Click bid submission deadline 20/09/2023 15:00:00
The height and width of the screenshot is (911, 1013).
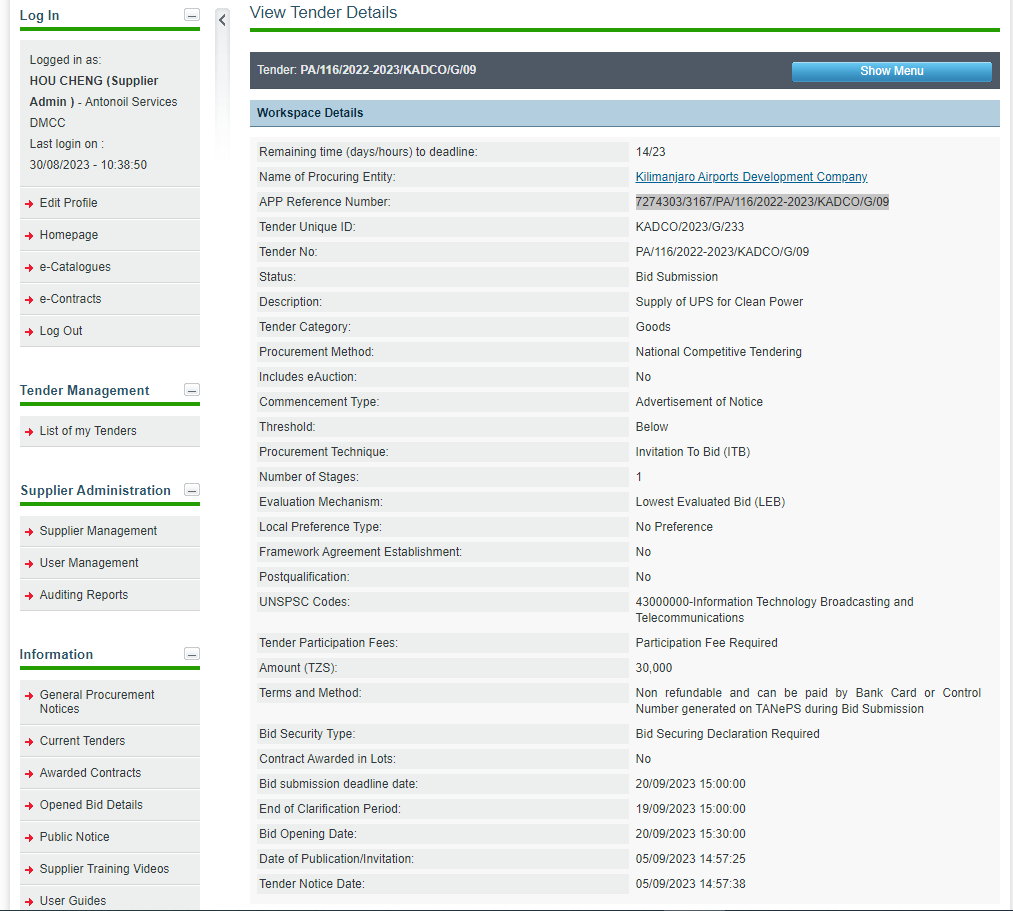tap(691, 784)
